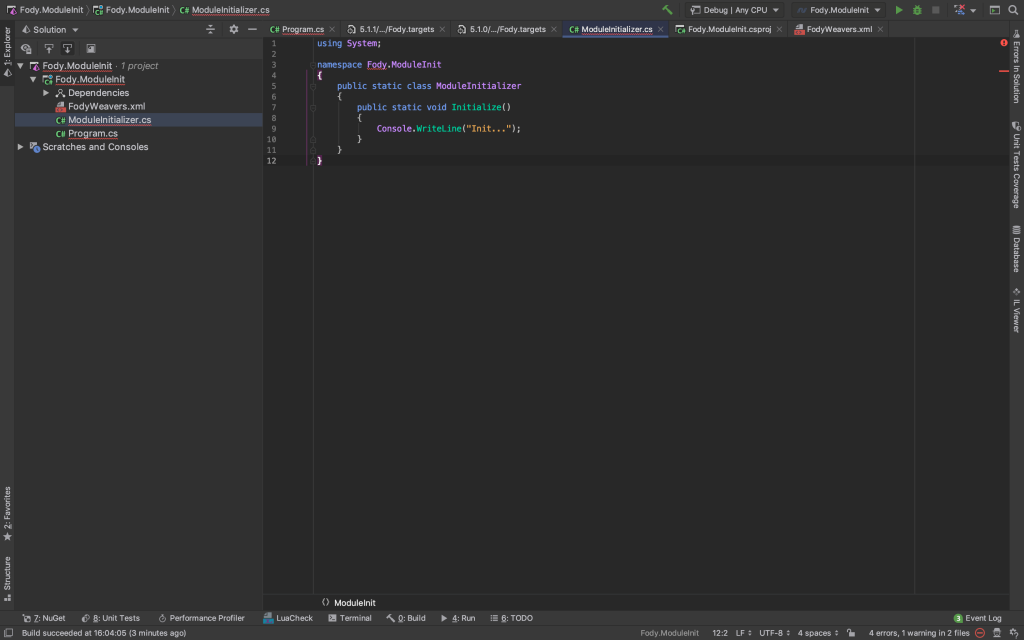Click the green hammer Build Solution icon
Image resolution: width=1024 pixels, height=640 pixels.
667,10
